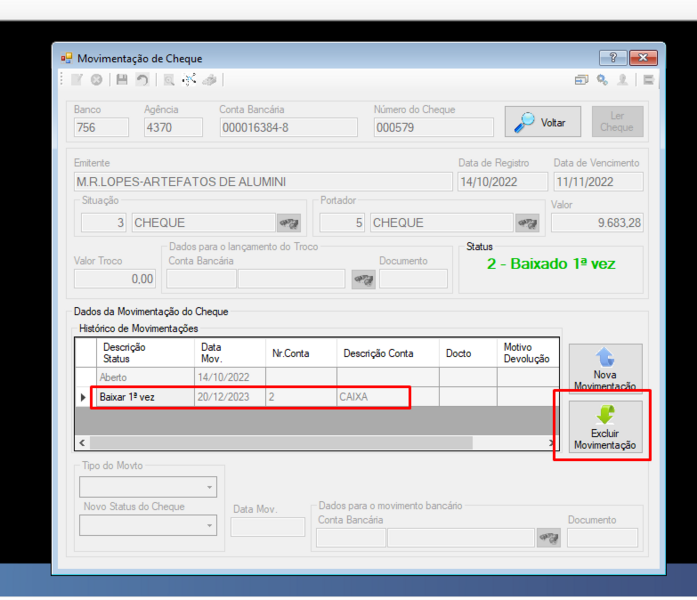Click the printer toolbar icon

(x=209, y=80)
